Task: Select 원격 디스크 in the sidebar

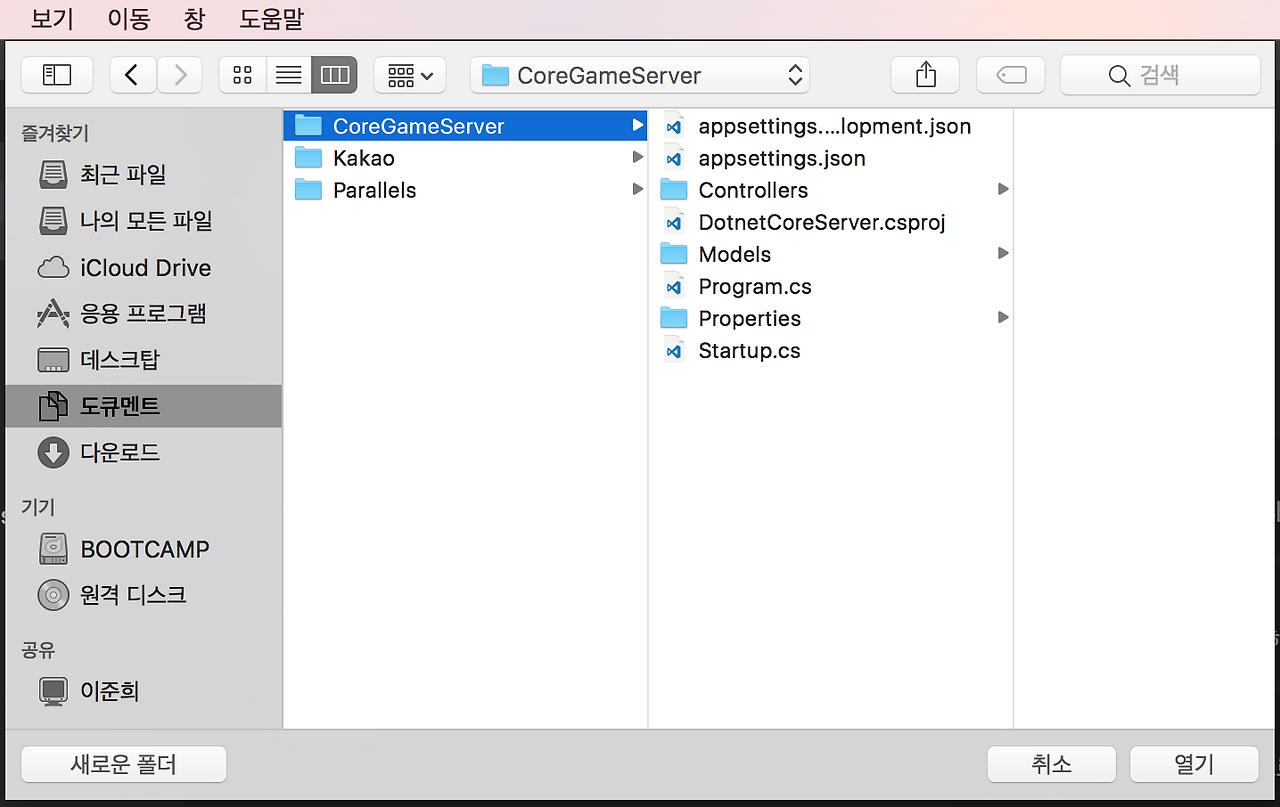Action: pyautogui.click(x=144, y=595)
